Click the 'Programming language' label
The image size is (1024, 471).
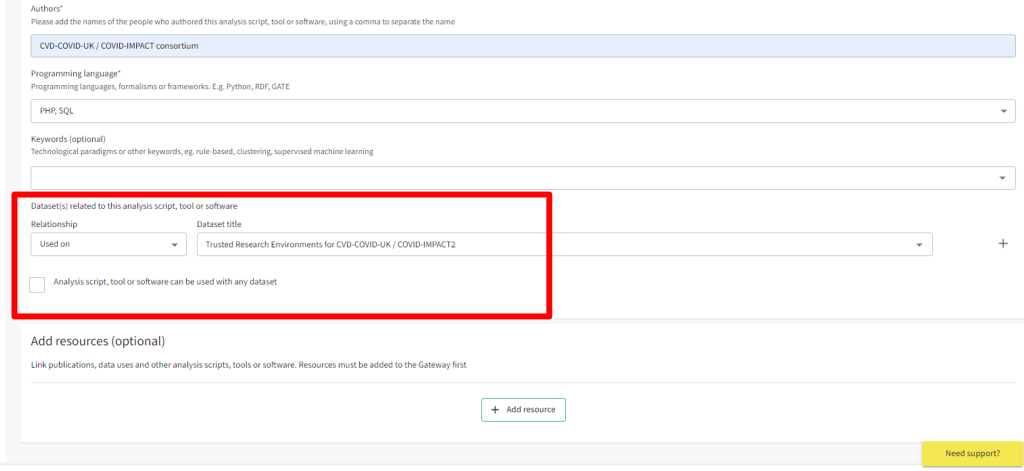coord(75,73)
